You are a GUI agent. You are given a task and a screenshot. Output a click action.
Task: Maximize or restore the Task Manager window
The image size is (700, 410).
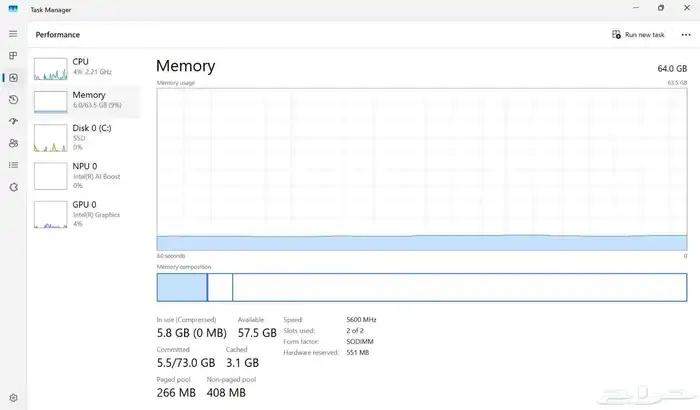(660, 8)
